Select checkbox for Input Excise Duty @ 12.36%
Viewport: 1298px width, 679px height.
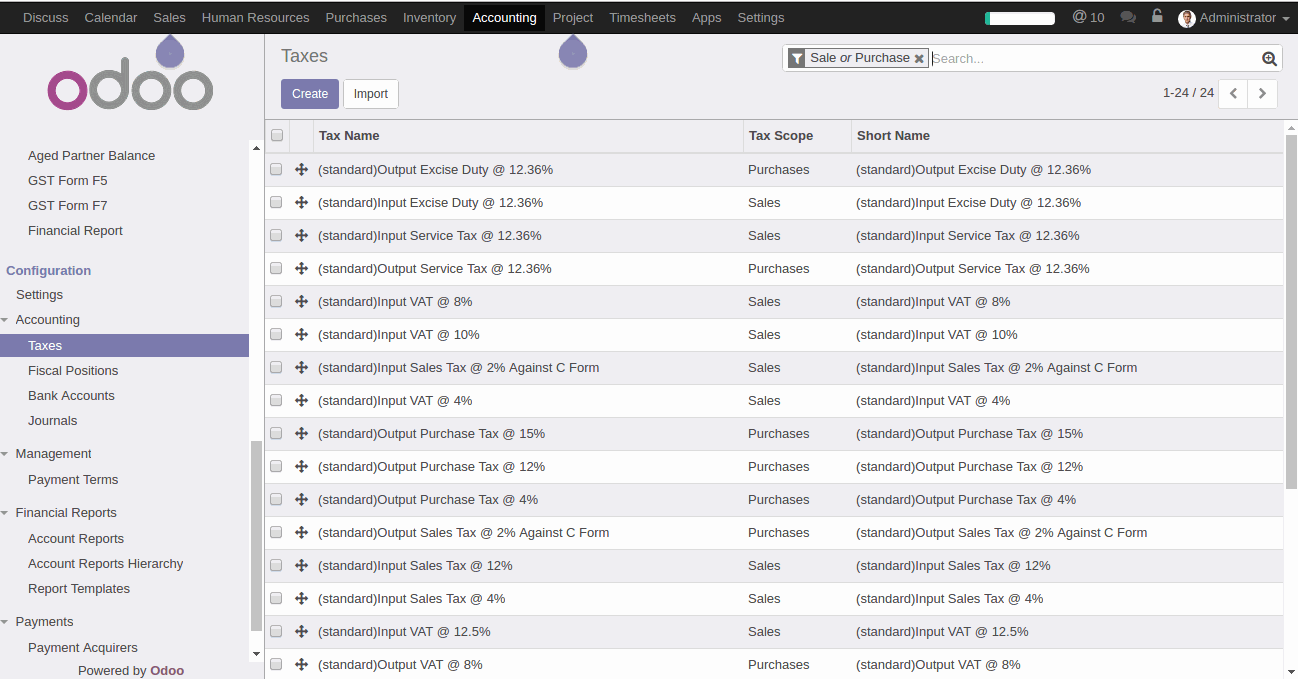[276, 203]
